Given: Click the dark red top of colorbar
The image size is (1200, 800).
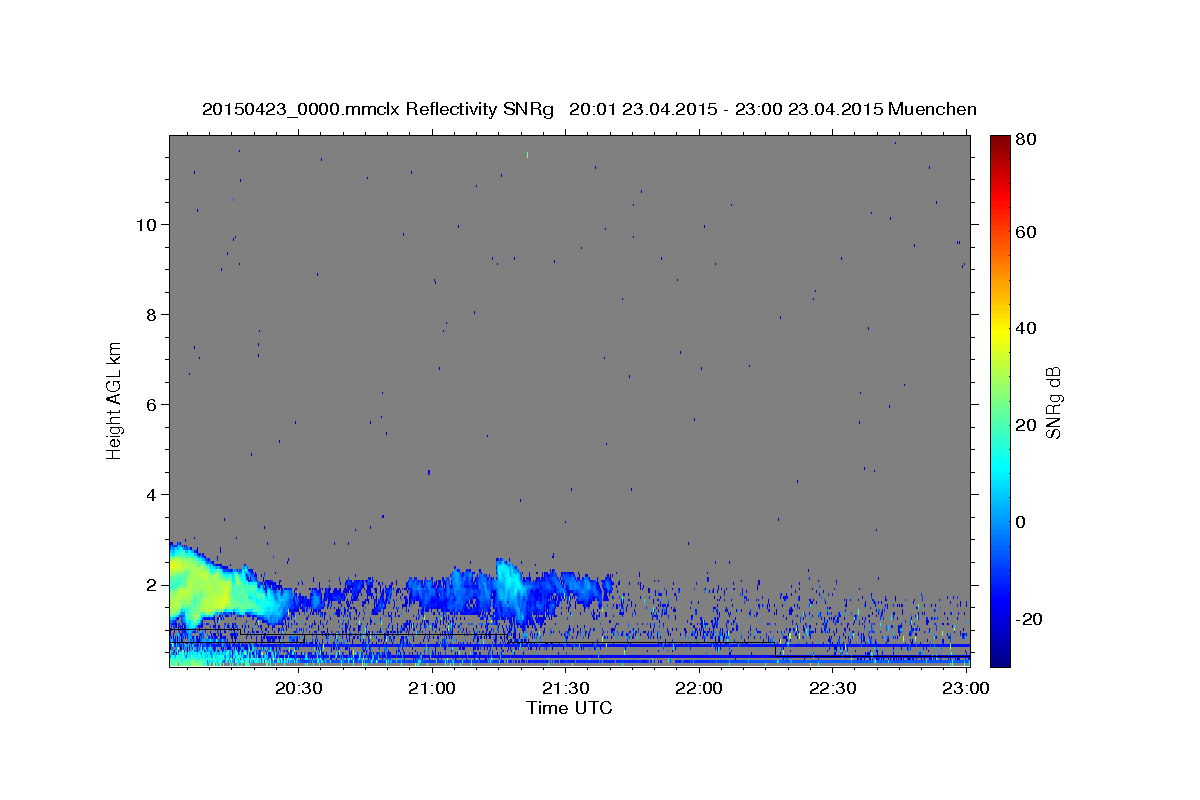Looking at the screenshot, I should pyautogui.click(x=1000, y=145).
